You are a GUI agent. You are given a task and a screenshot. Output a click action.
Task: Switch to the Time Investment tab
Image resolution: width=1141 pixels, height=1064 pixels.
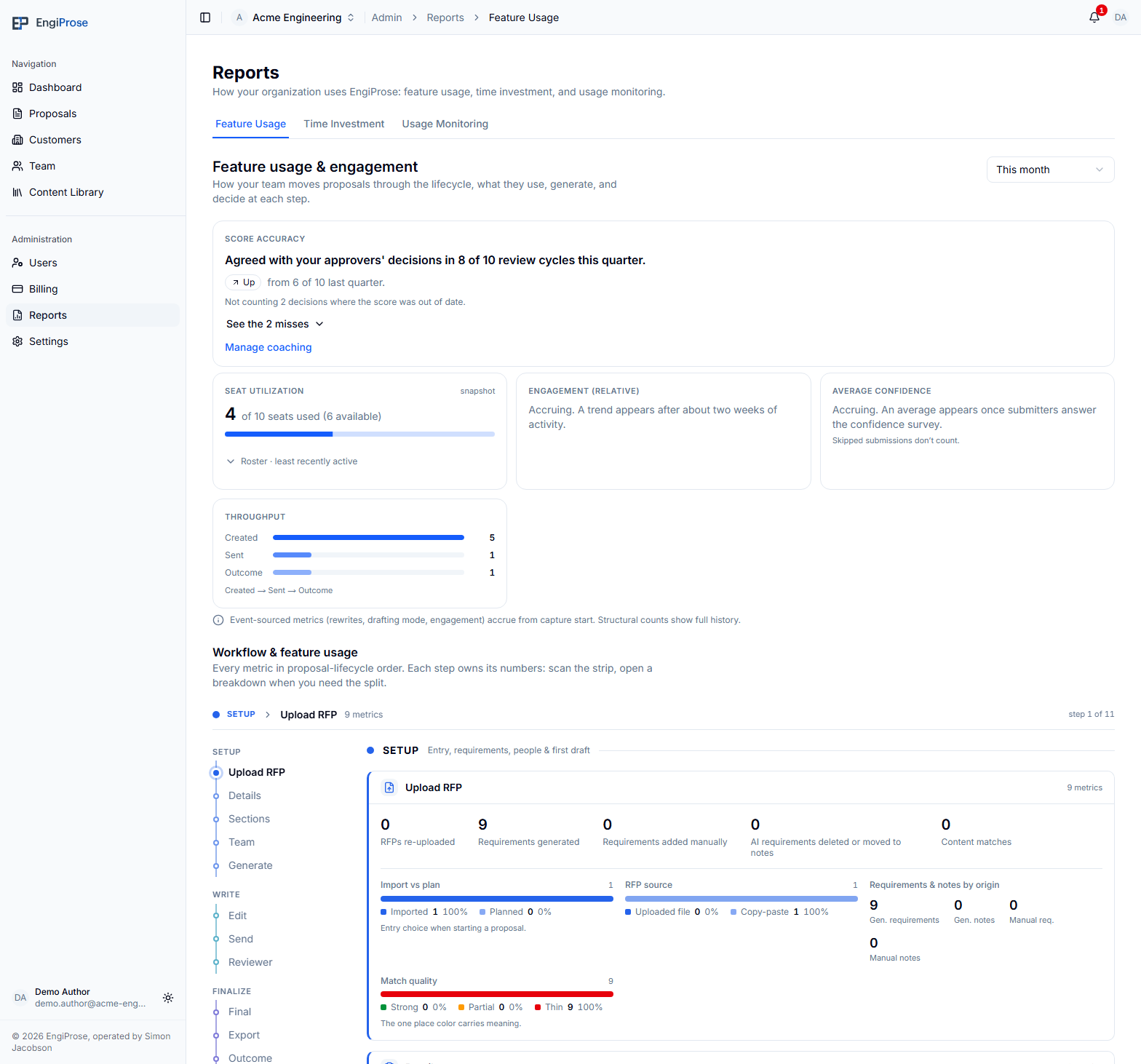(x=344, y=124)
